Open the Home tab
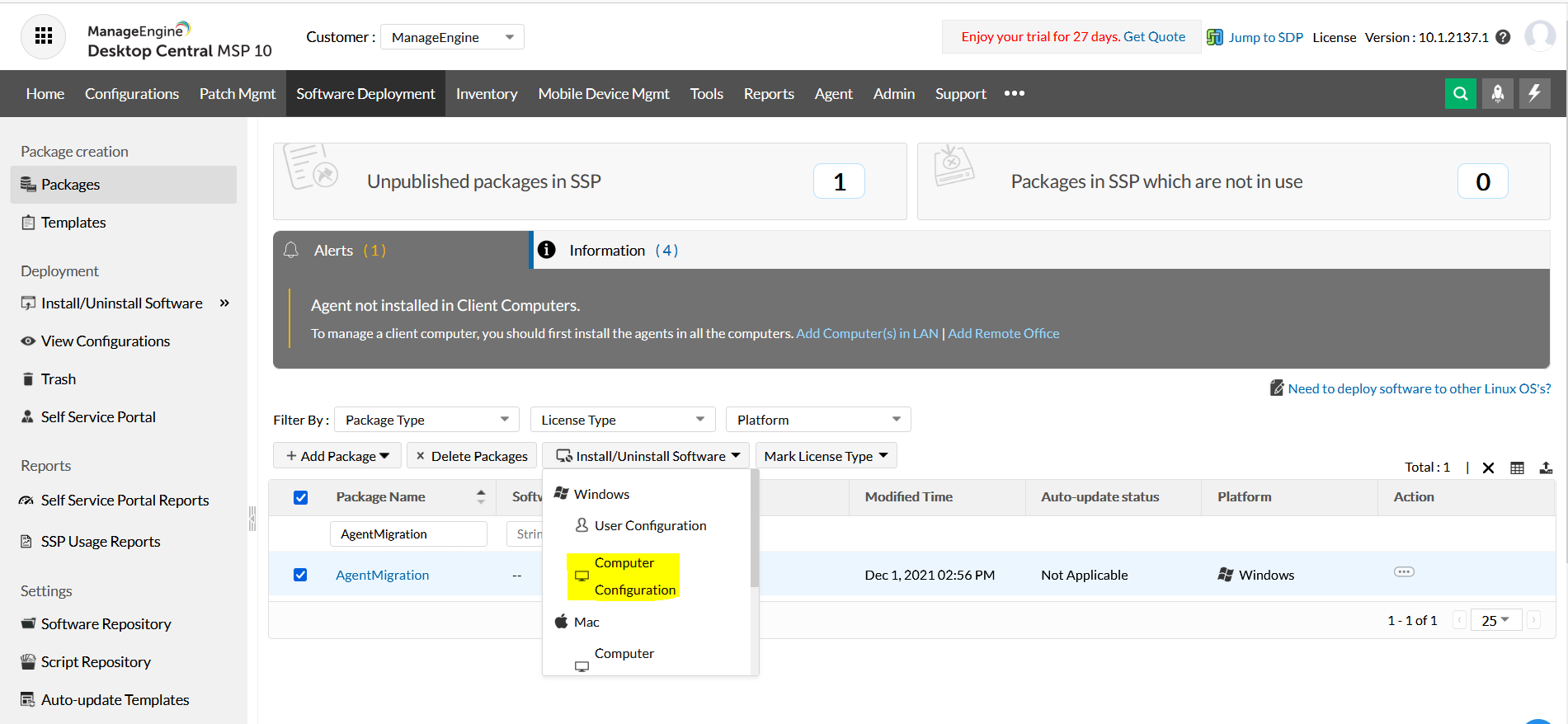1568x724 pixels. (45, 93)
